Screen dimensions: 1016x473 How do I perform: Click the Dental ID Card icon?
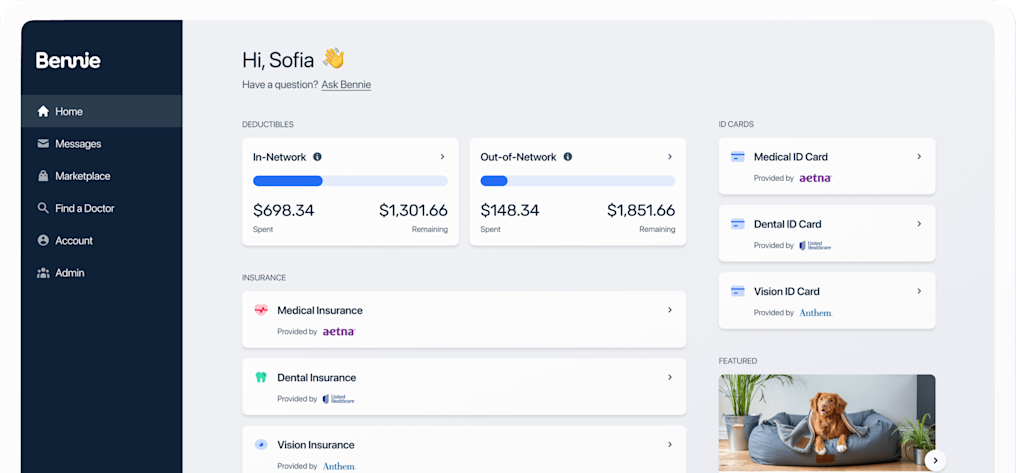tap(738, 224)
